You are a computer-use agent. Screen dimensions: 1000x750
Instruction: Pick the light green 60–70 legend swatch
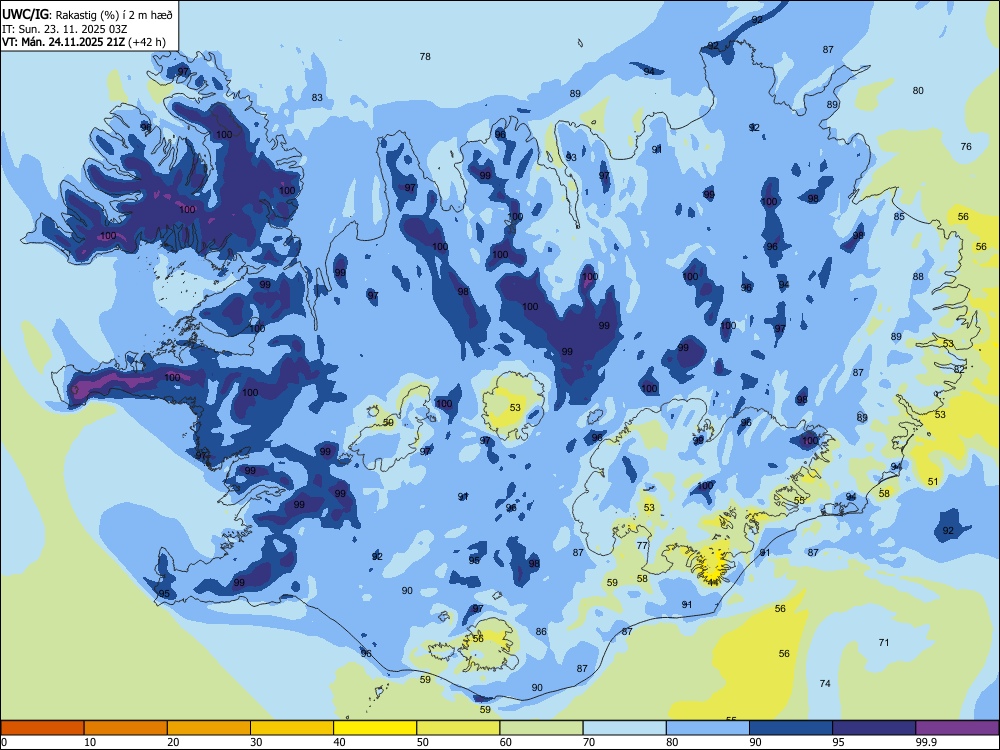point(541,728)
